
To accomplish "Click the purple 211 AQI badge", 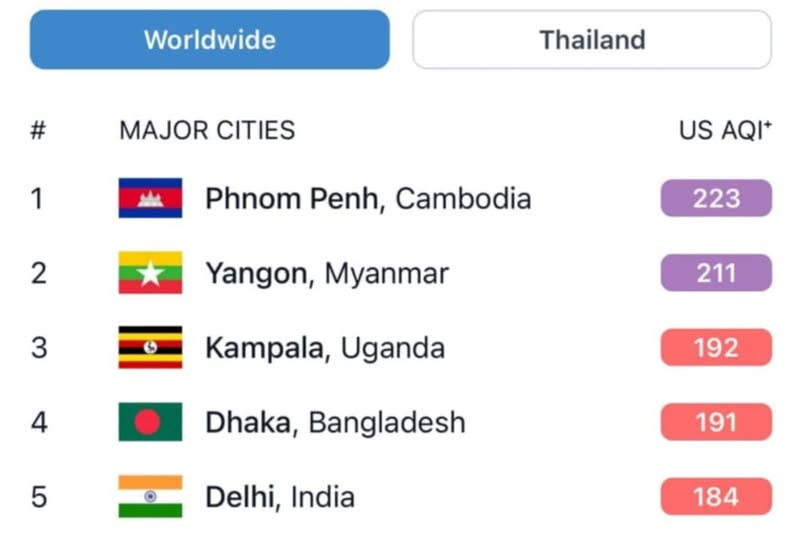I will pyautogui.click(x=716, y=273).
